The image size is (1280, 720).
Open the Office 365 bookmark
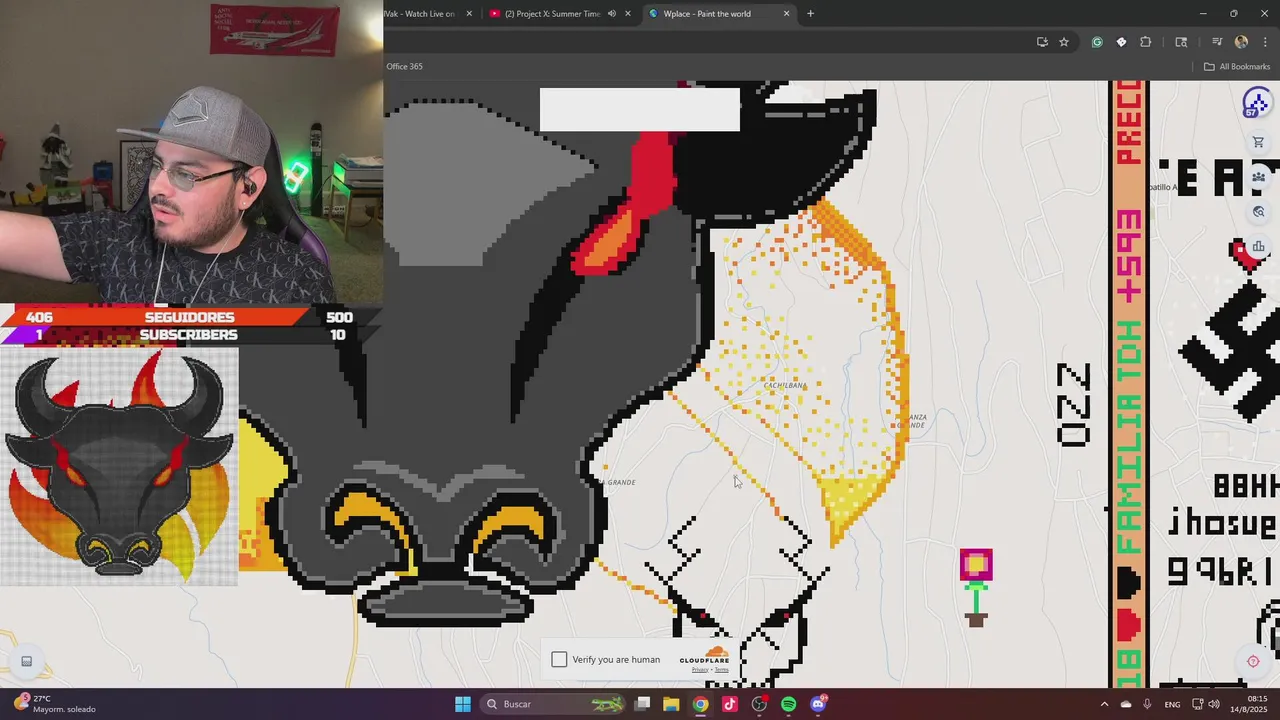pos(405,67)
